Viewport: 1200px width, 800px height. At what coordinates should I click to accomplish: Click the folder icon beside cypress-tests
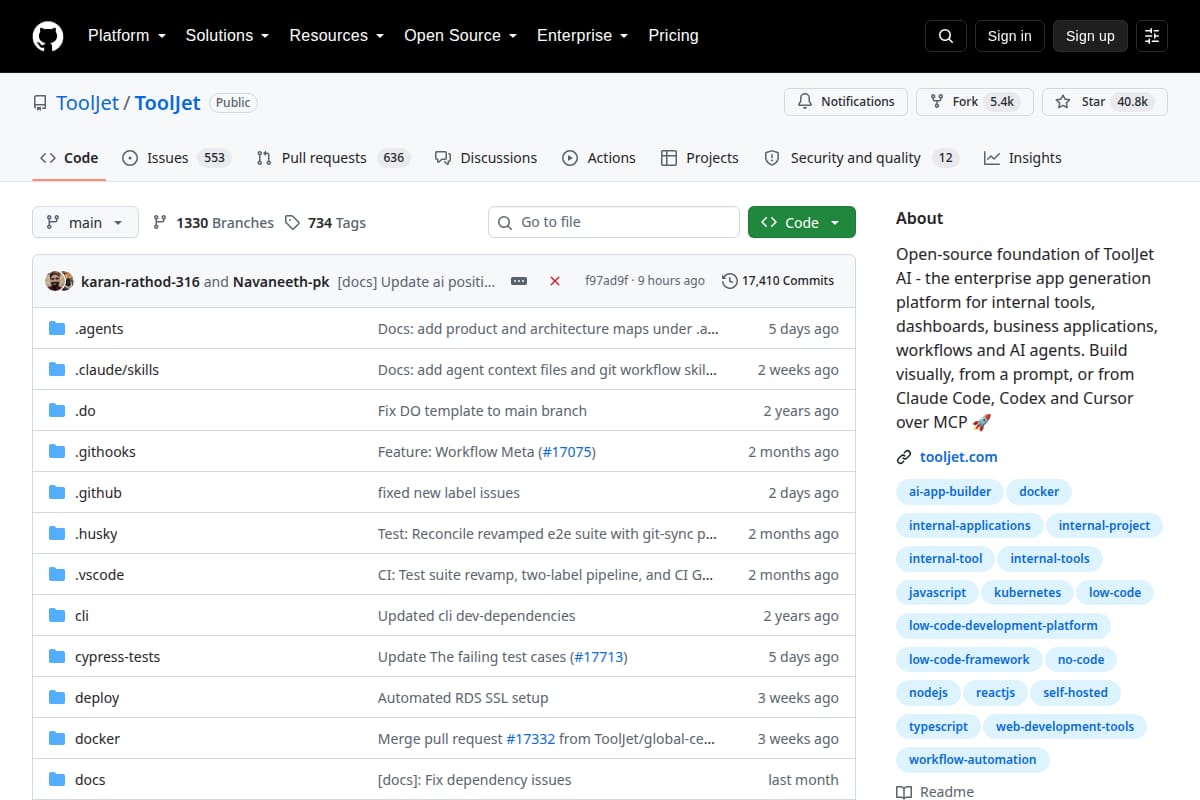tap(57, 657)
